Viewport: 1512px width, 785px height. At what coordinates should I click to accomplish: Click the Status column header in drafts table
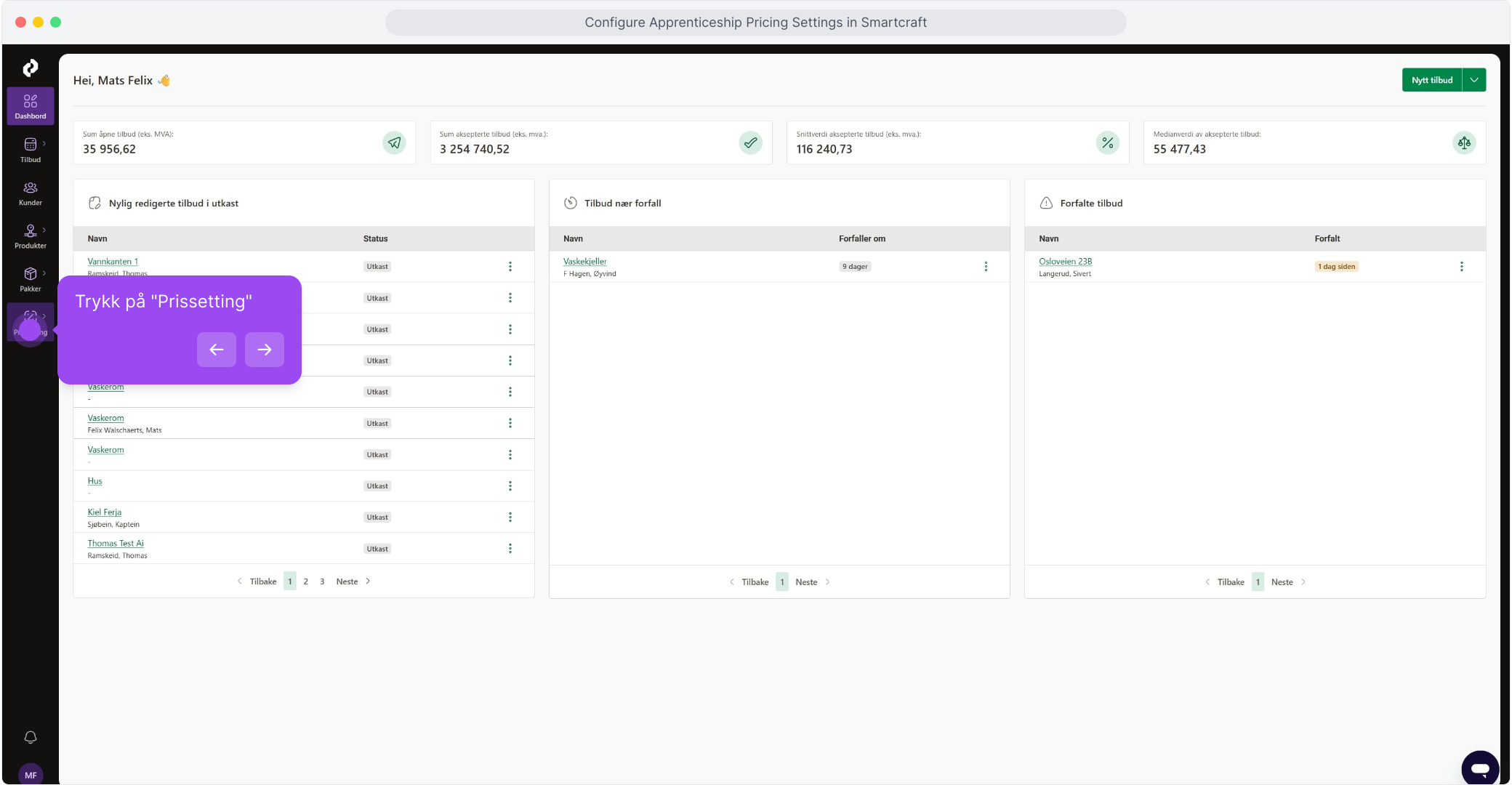(376, 238)
